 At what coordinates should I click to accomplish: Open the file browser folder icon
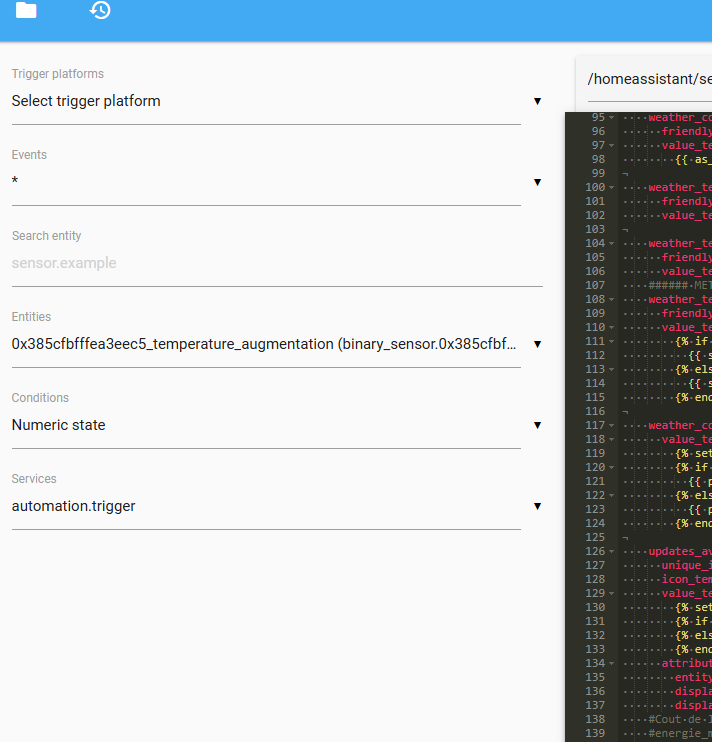tap(26, 10)
